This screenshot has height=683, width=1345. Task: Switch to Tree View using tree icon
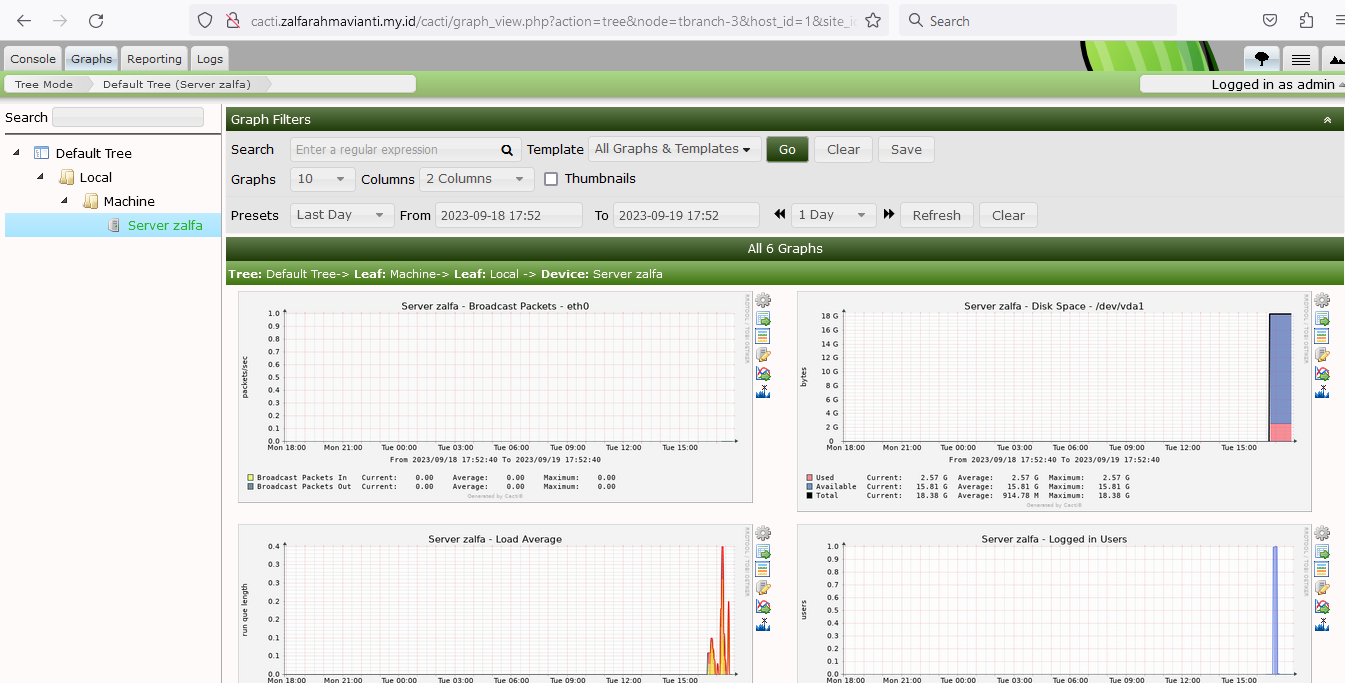(1261, 59)
